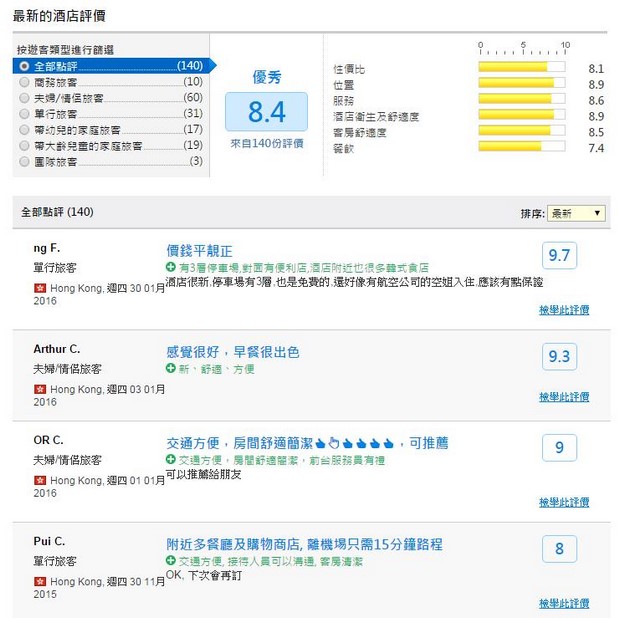Screen dimensions: 620x618
Task: Click the green plus icon in OR C.'s review
Action: point(170,459)
